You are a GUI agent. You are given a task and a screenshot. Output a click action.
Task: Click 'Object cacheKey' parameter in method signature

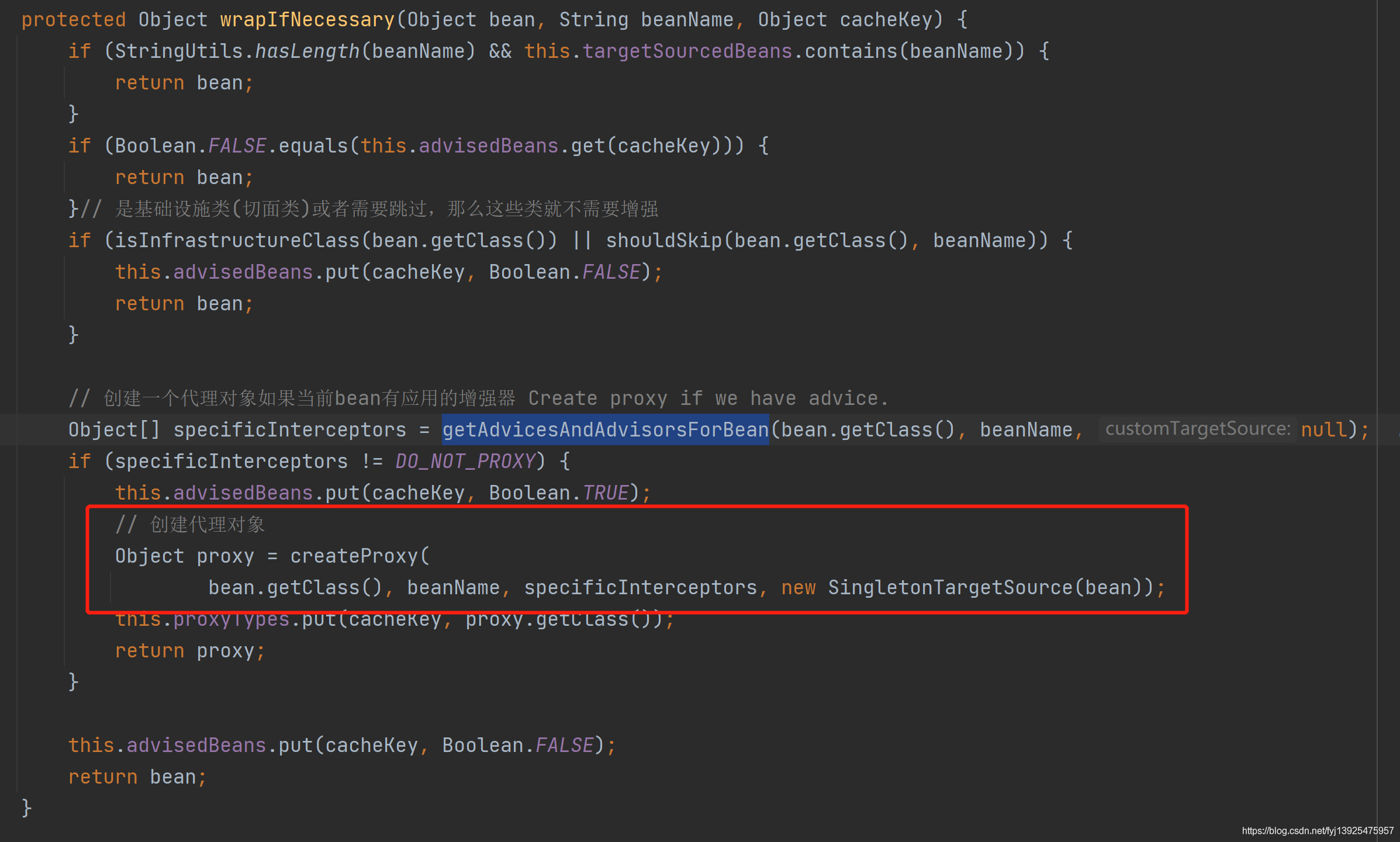pos(845,20)
